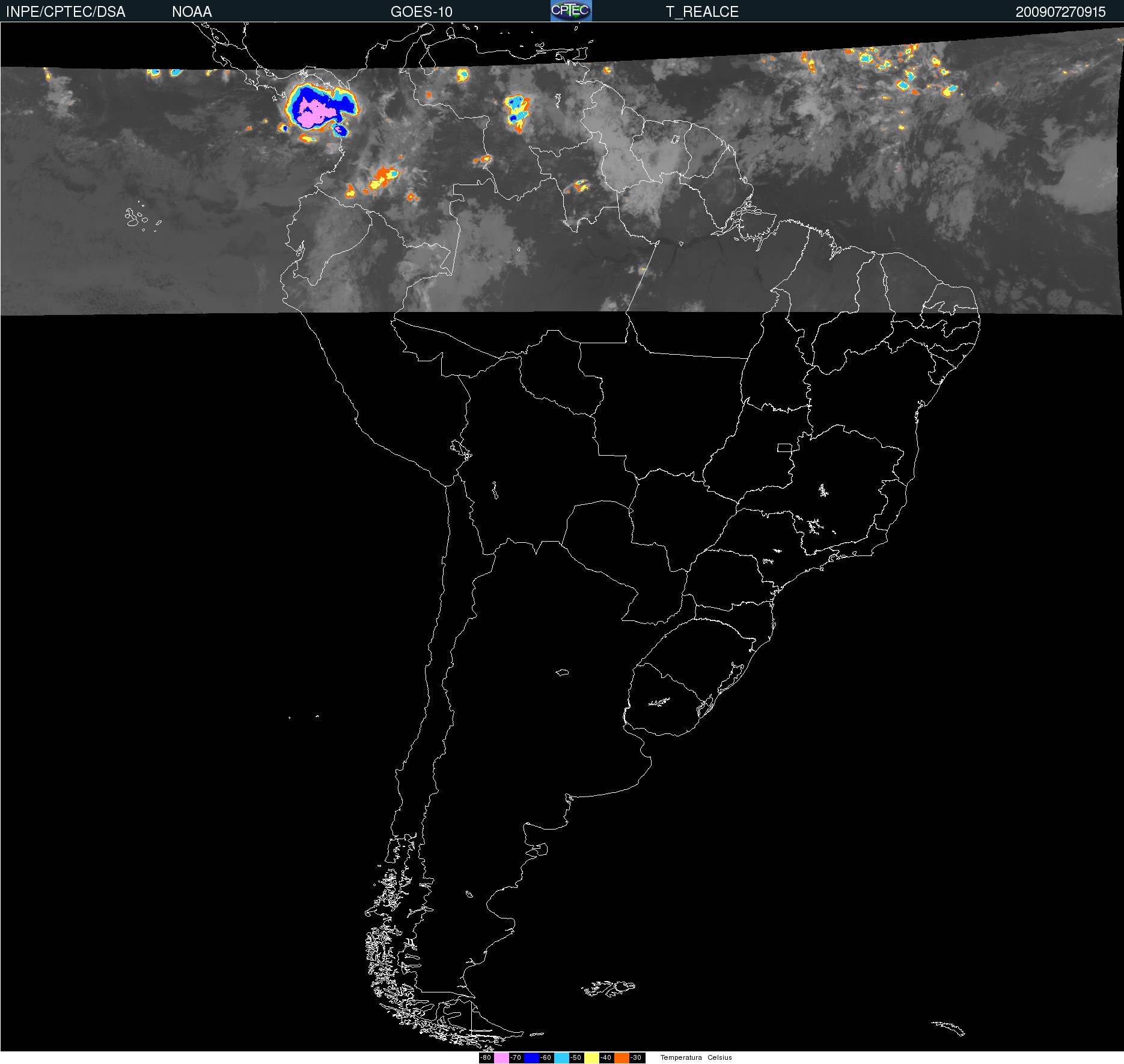Click the -60 legend value
Screen dimensions: 1124x1064
[x=546, y=1057]
